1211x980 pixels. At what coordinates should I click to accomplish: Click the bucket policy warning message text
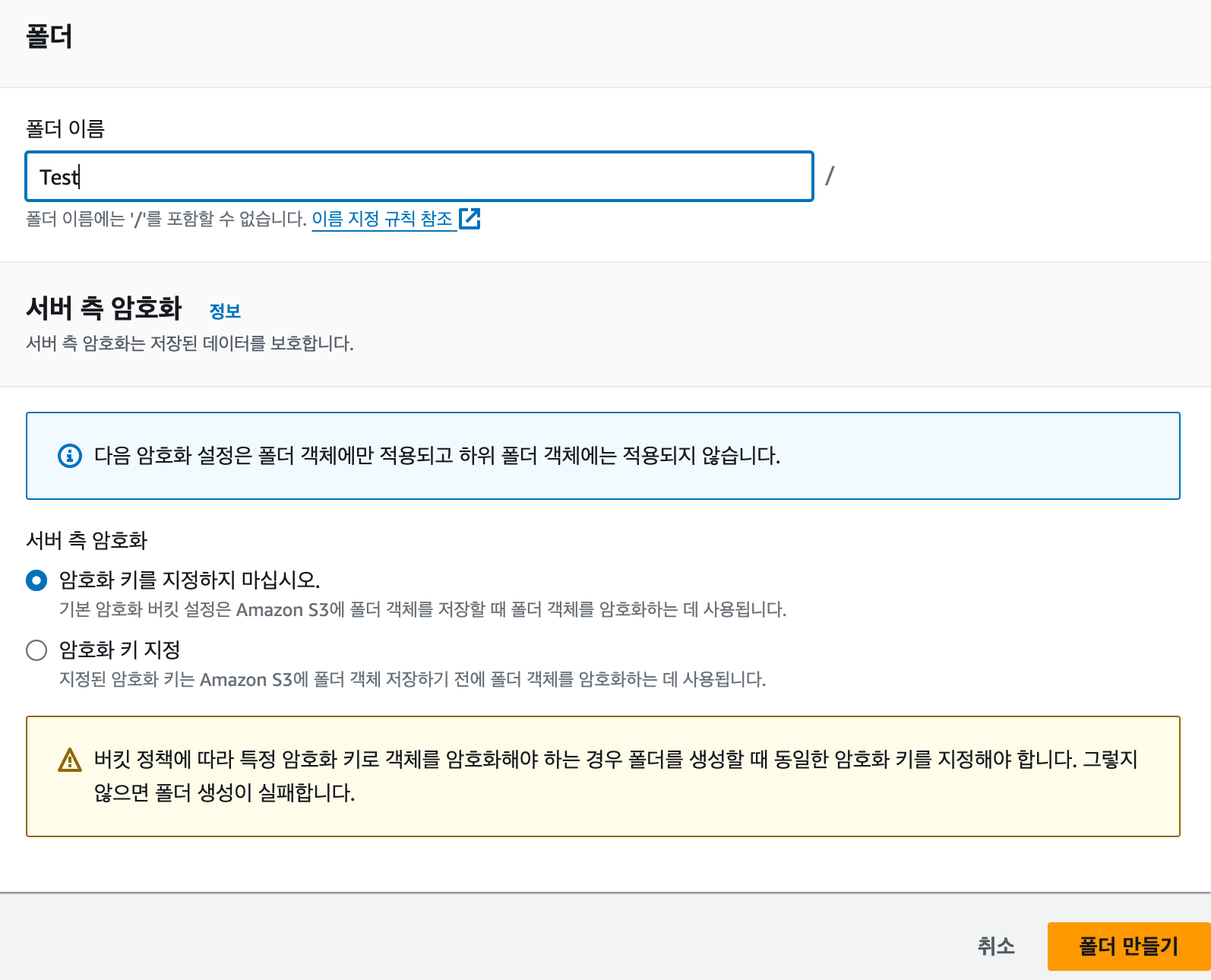(x=615, y=776)
